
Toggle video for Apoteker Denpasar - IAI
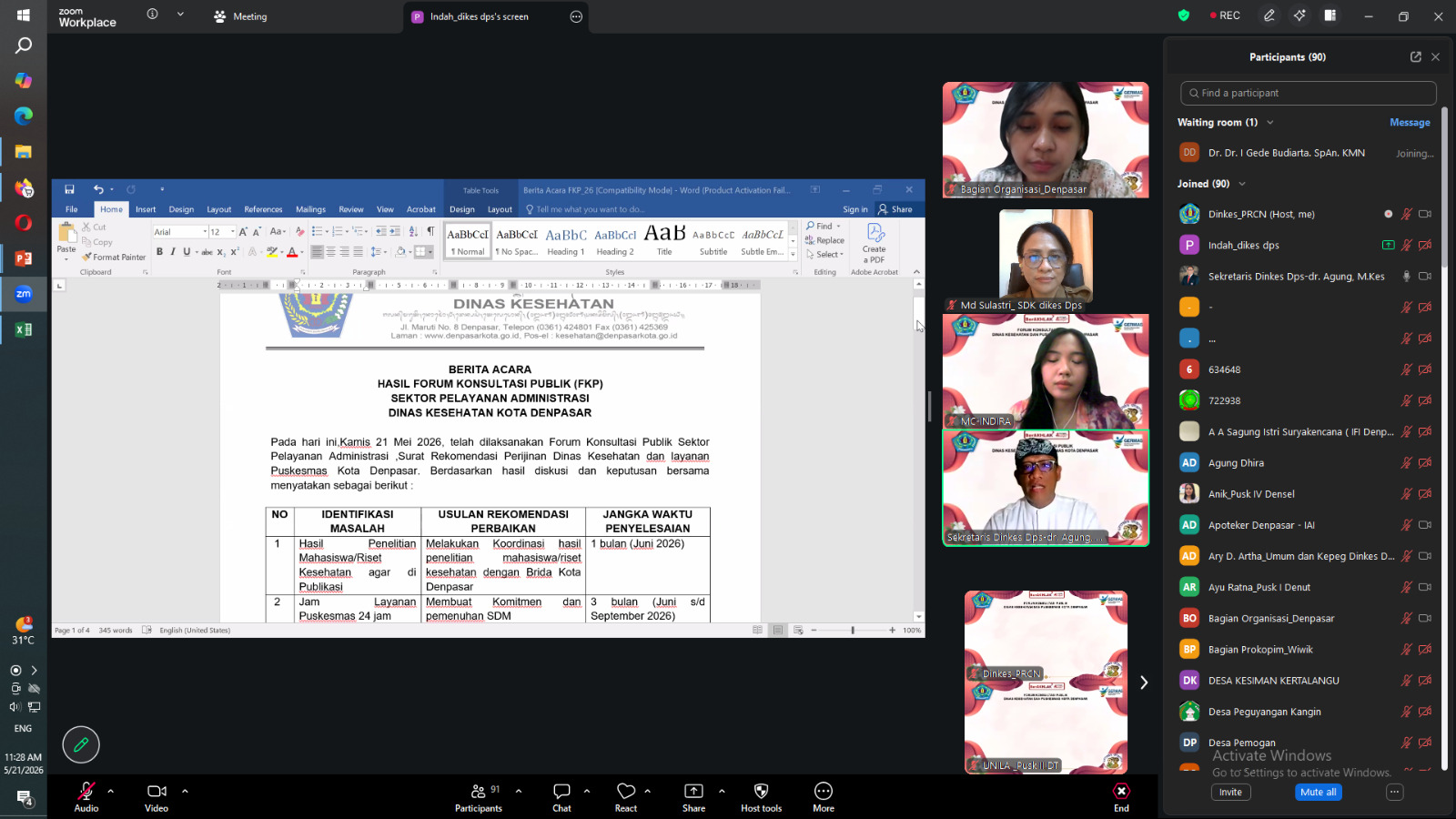pos(1425,525)
